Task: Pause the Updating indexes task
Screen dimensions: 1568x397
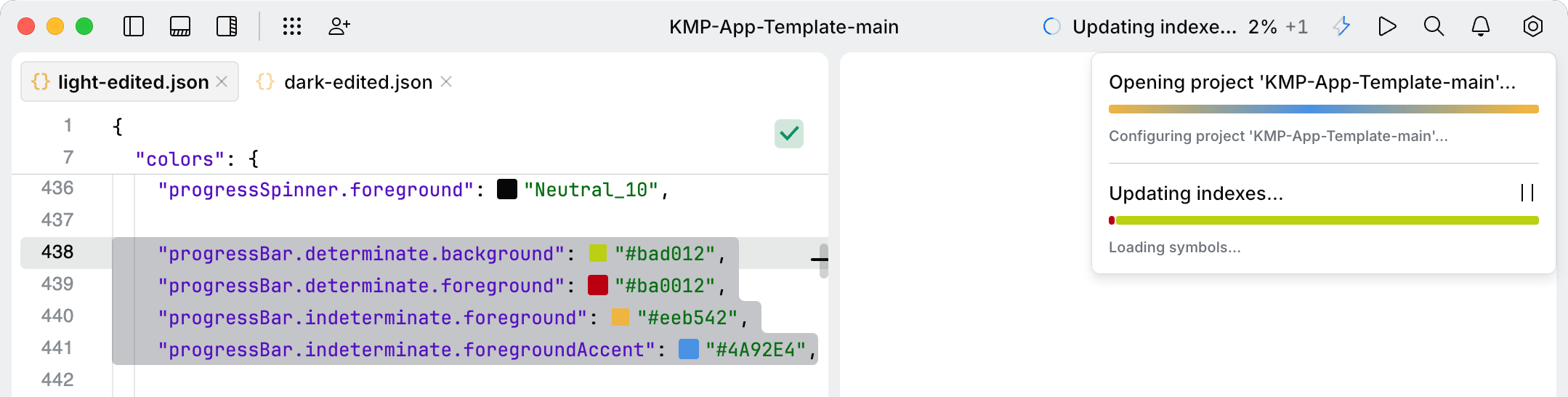Action: [1527, 193]
